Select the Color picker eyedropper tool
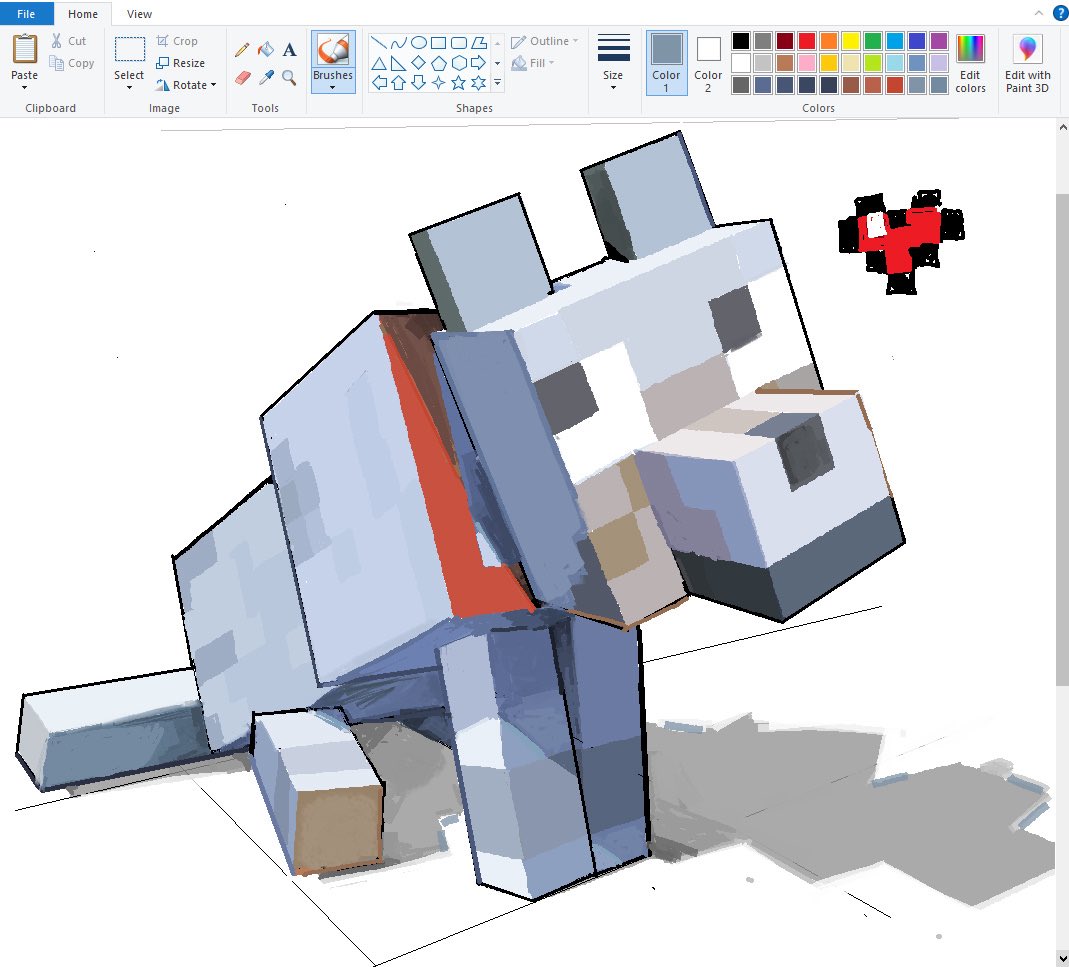1069x967 pixels. click(266, 78)
